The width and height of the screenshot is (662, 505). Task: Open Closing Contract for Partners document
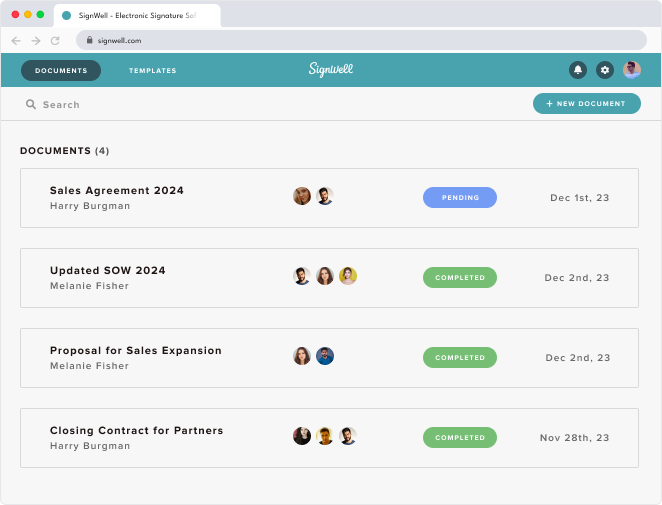tap(137, 431)
